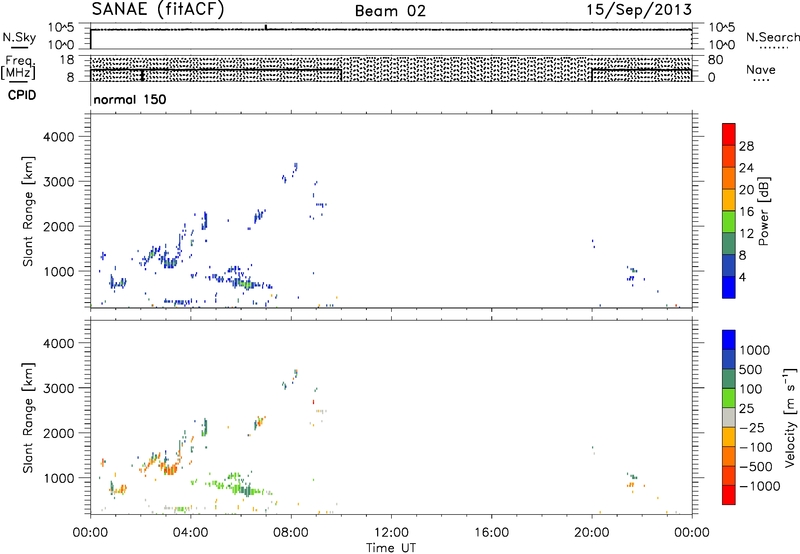Click the Beam 02 heading

pos(390,11)
